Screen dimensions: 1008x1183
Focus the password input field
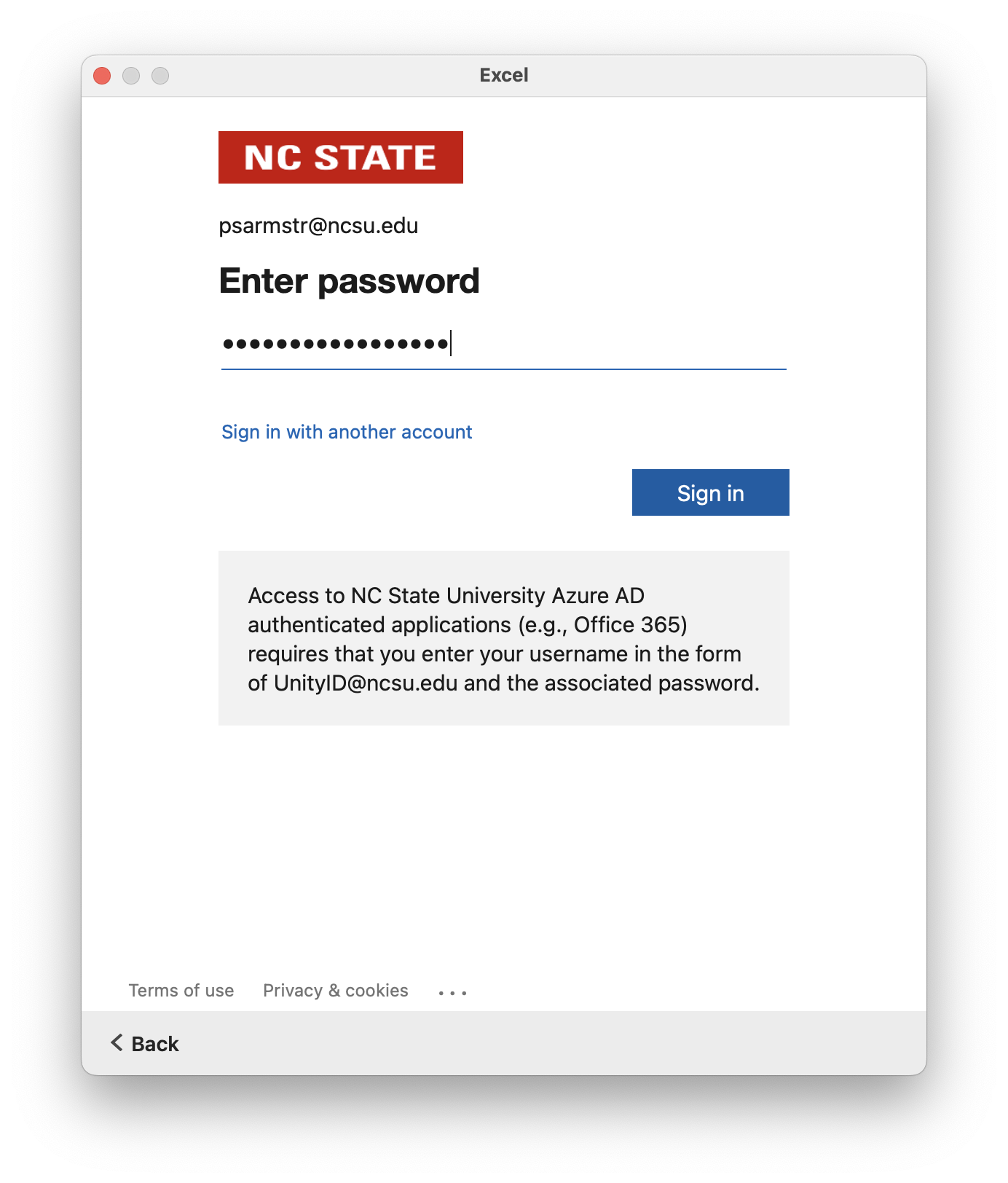pyautogui.click(x=619, y=344)
